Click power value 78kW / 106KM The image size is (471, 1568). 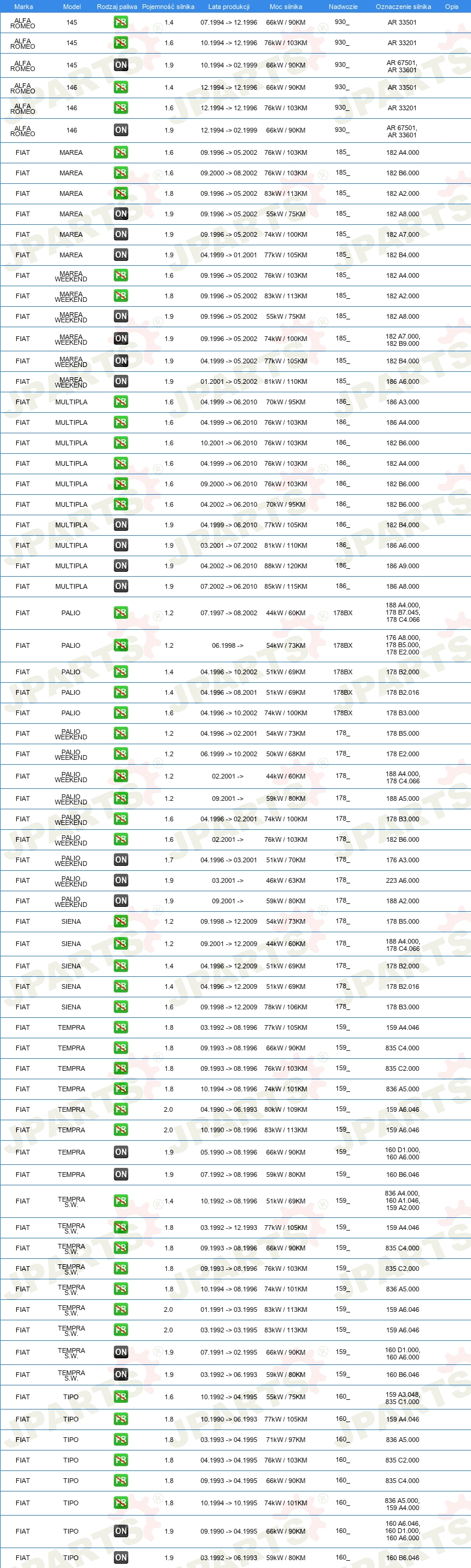[286, 1008]
